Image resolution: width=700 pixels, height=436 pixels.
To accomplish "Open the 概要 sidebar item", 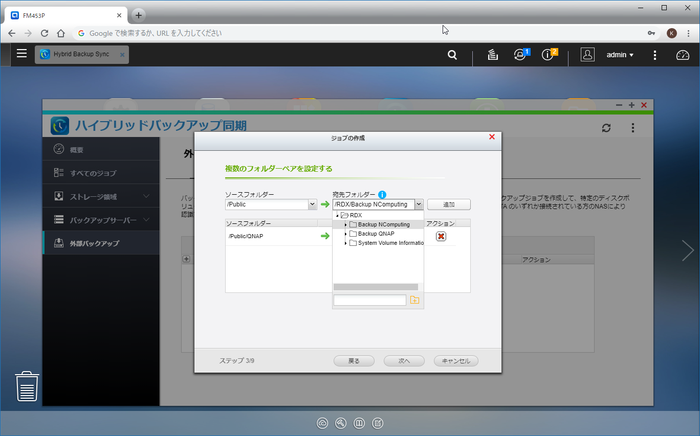I will [101, 149].
